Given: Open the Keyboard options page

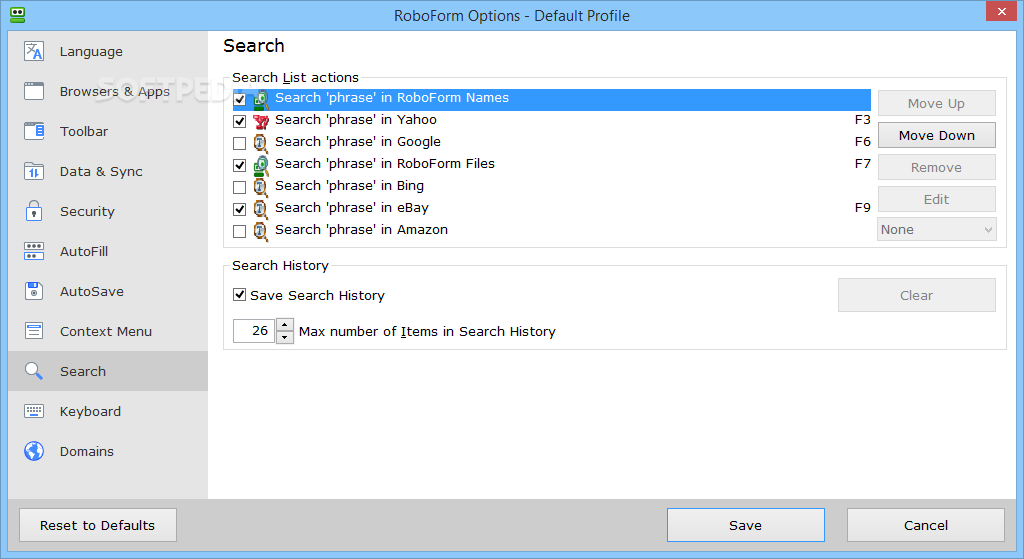Looking at the screenshot, I should coord(108,411).
